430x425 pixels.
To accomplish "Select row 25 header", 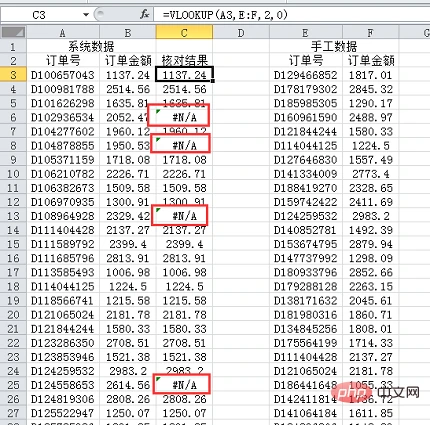I will point(13,385).
